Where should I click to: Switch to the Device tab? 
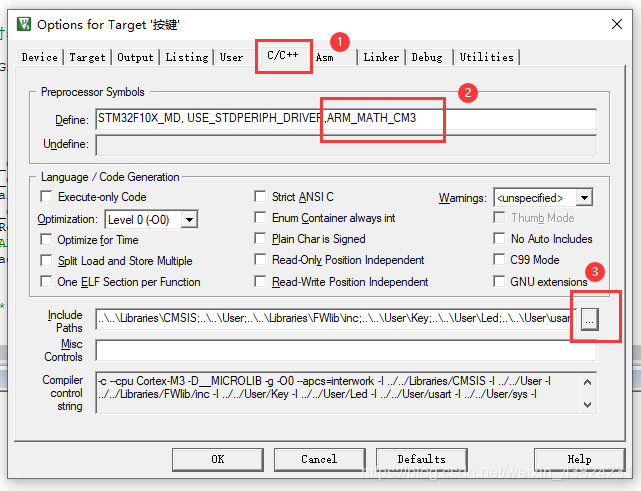pyautogui.click(x=40, y=57)
